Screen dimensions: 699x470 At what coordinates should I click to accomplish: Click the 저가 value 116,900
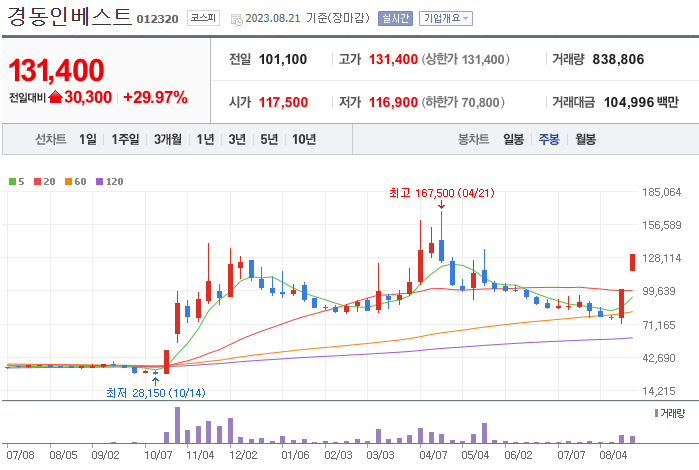tap(393, 103)
